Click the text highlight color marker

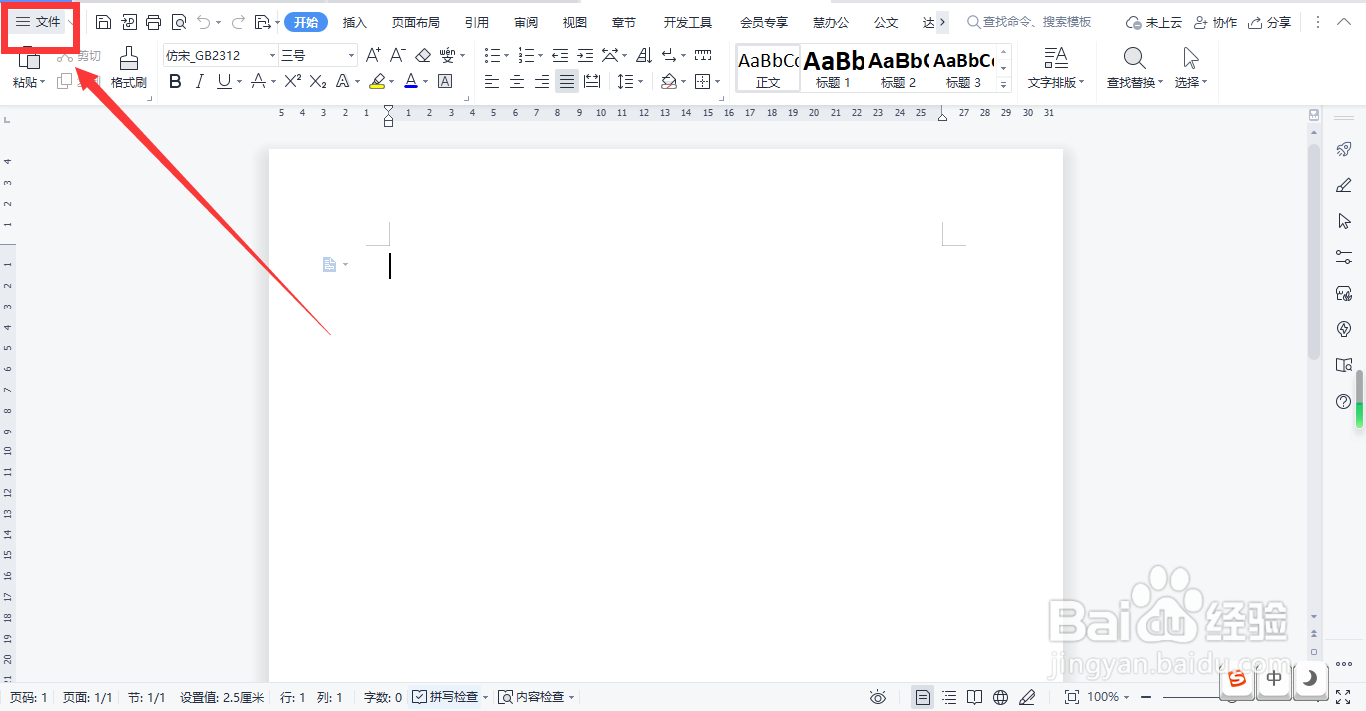(x=377, y=81)
